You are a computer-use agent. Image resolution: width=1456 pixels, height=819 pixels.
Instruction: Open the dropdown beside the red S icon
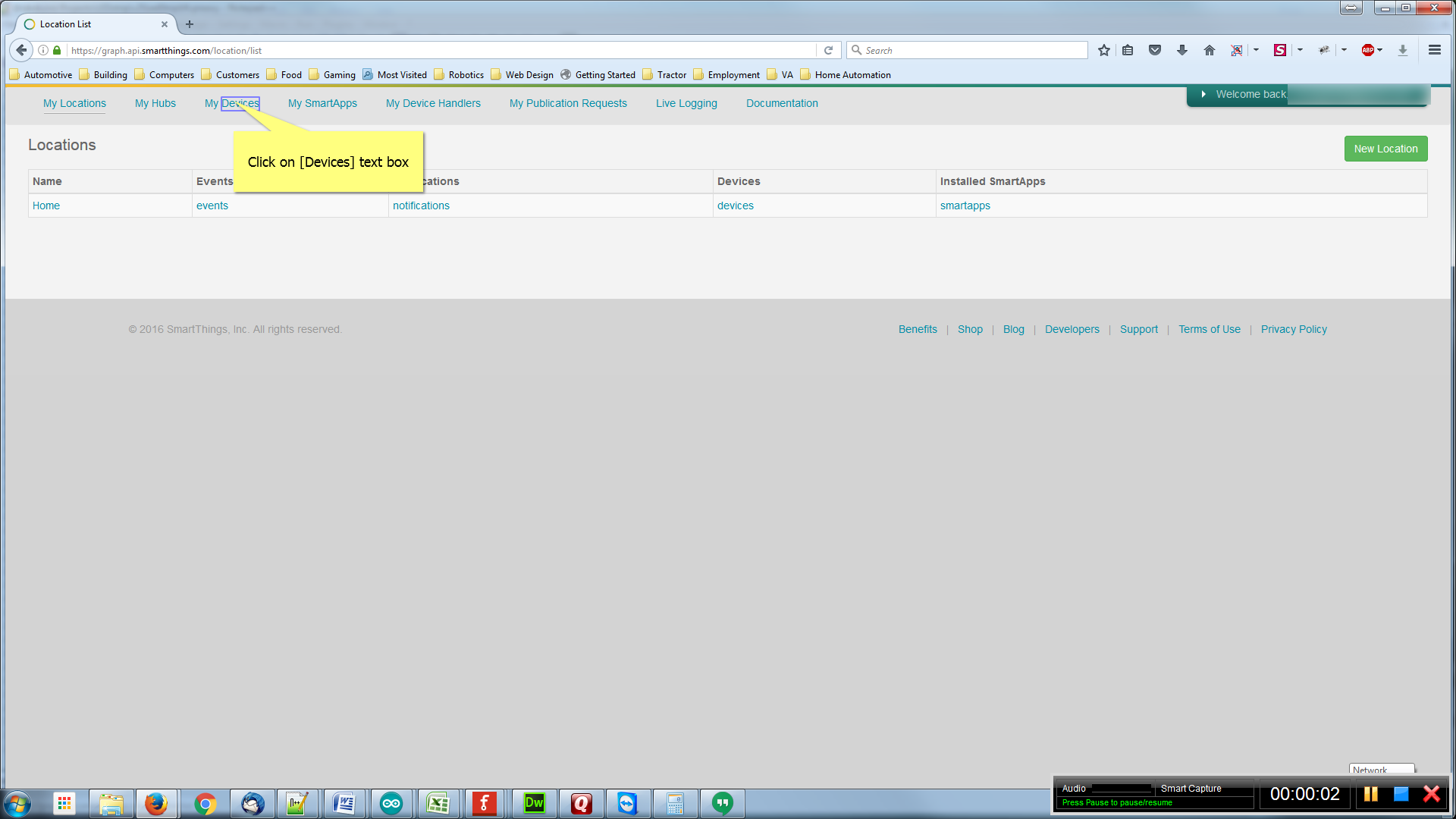[1300, 50]
